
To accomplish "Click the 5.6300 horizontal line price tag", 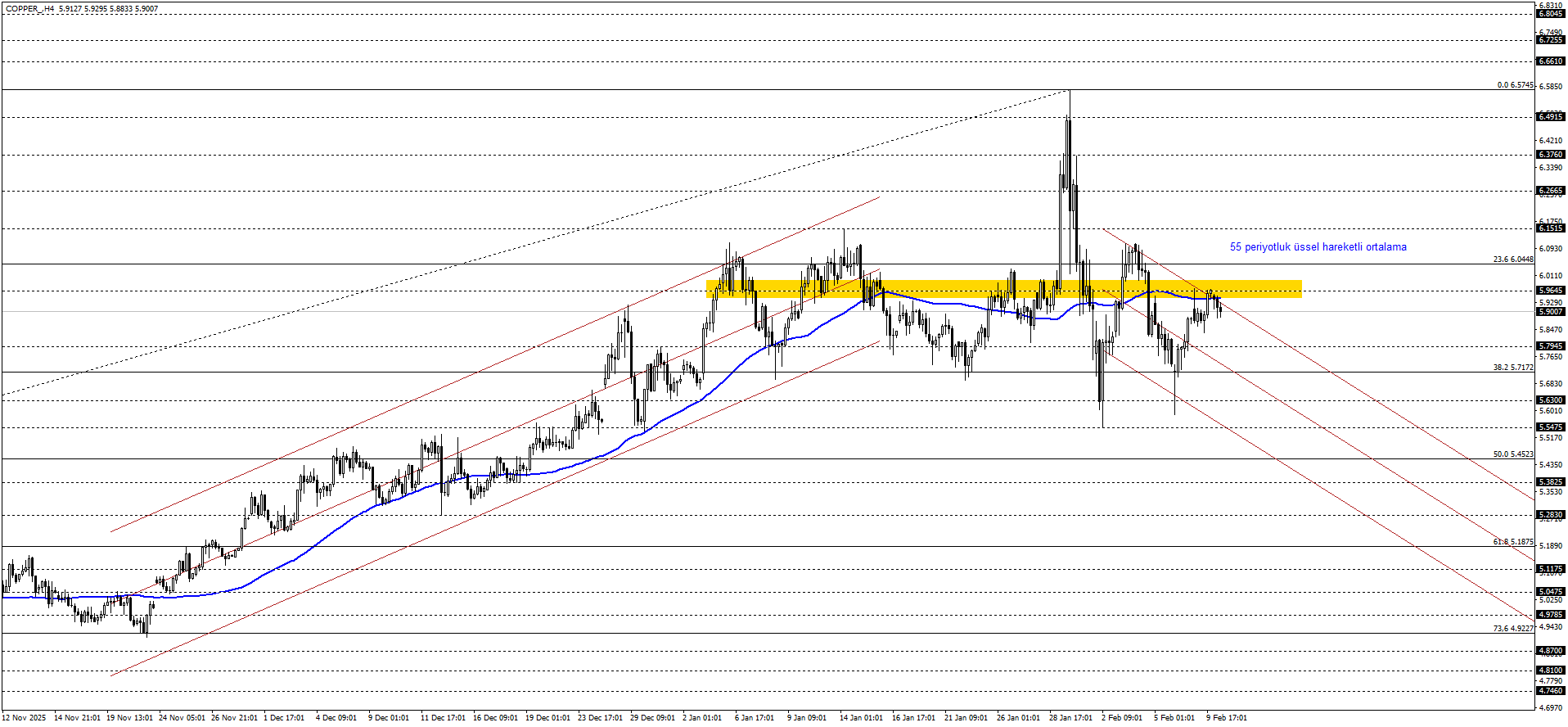I will 1551,400.
